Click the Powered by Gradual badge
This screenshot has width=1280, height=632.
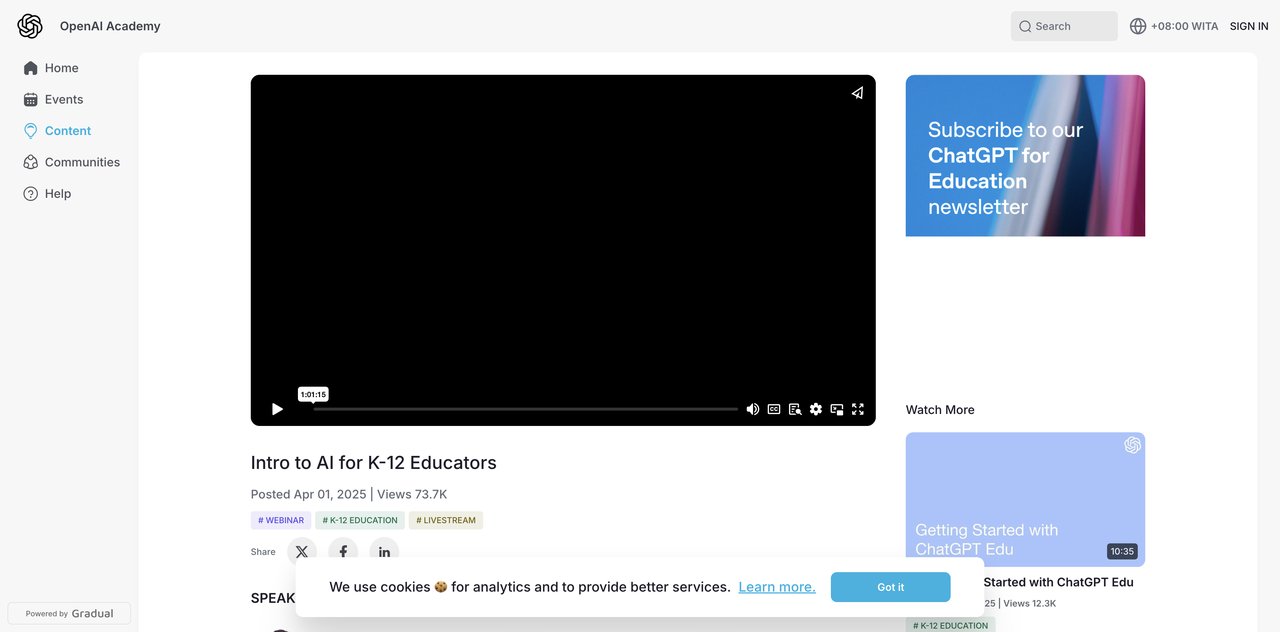coord(69,613)
